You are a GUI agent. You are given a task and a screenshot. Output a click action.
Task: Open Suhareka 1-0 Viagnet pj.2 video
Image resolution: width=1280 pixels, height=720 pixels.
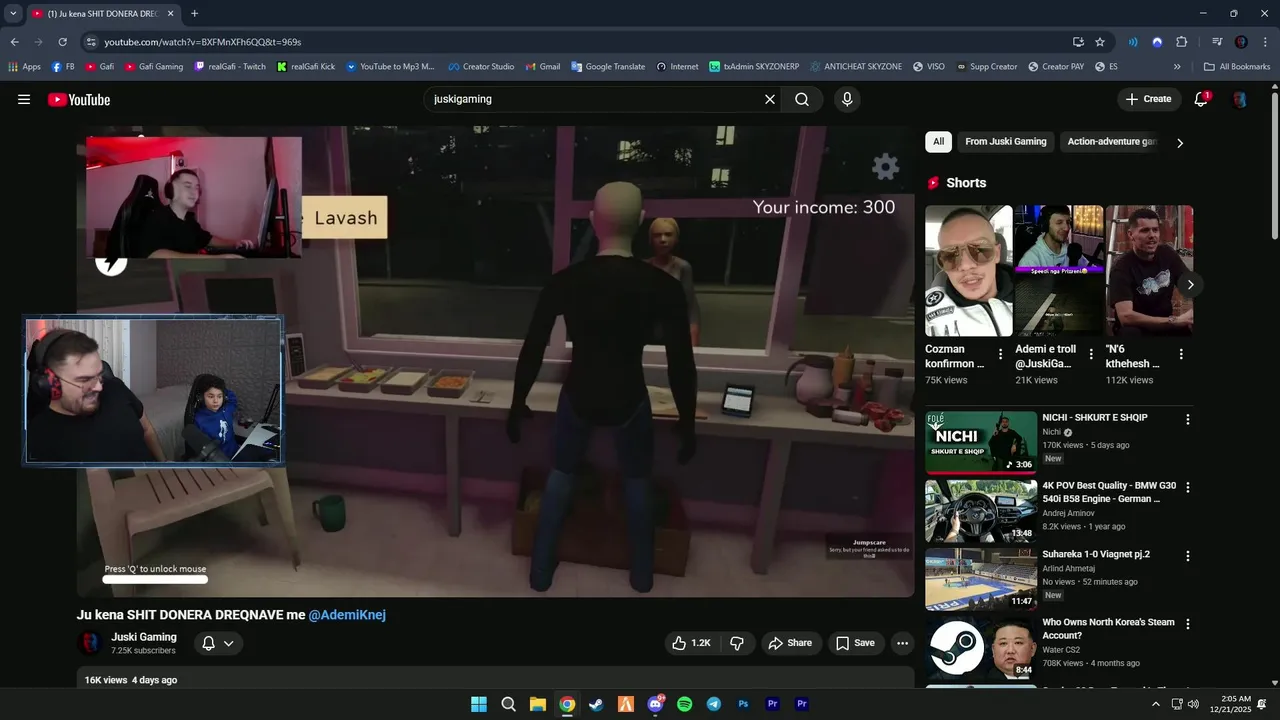981,578
